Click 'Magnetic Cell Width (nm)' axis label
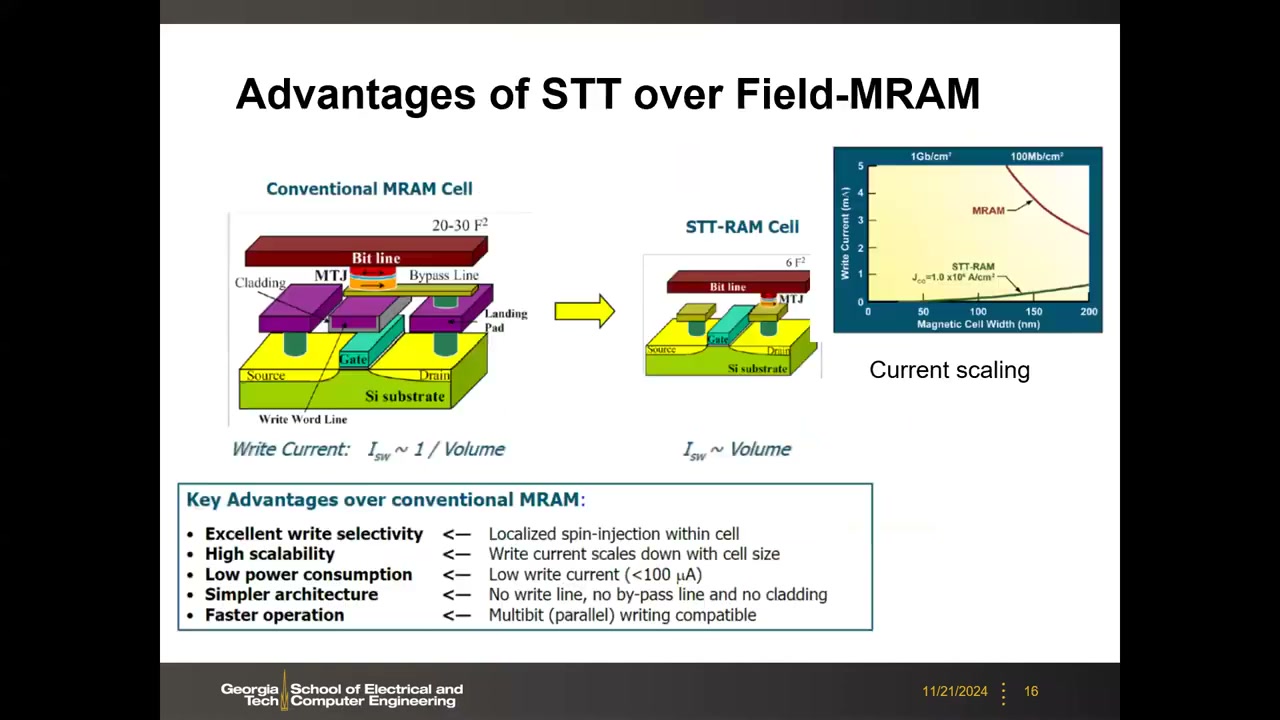 [x=978, y=325]
